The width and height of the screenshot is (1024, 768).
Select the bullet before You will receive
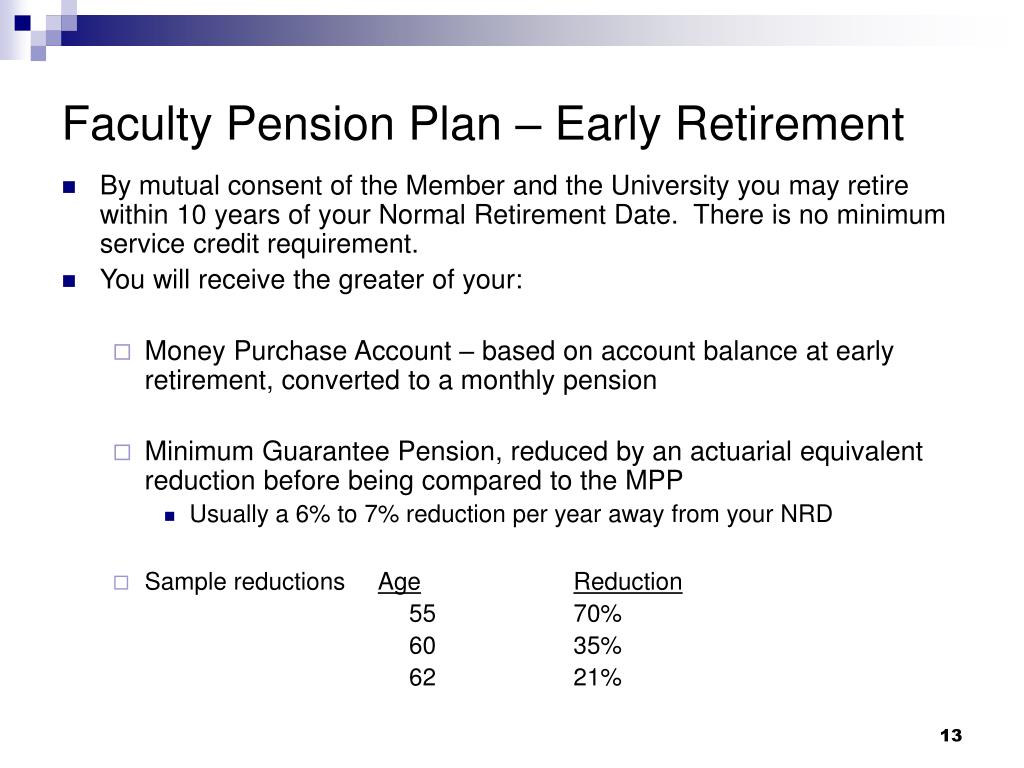69,281
